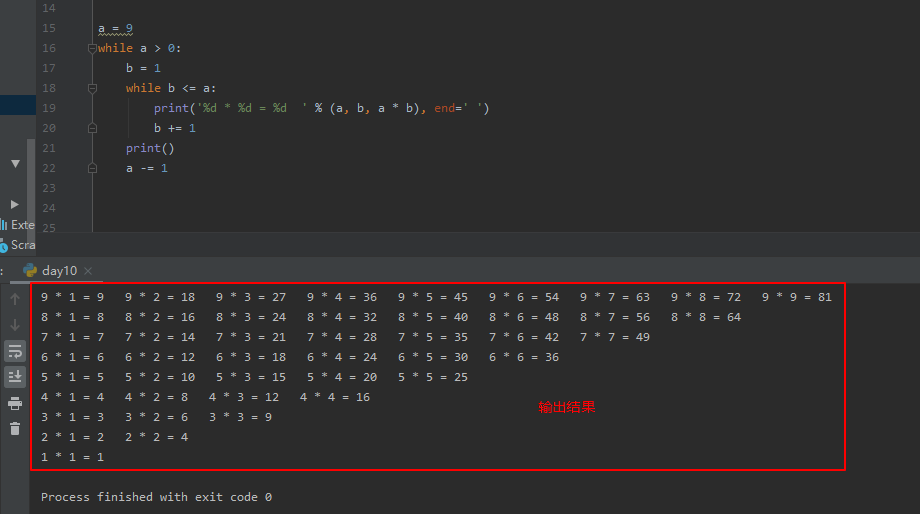Close the day10 run tab
The height and width of the screenshot is (514, 920).
click(x=88, y=270)
